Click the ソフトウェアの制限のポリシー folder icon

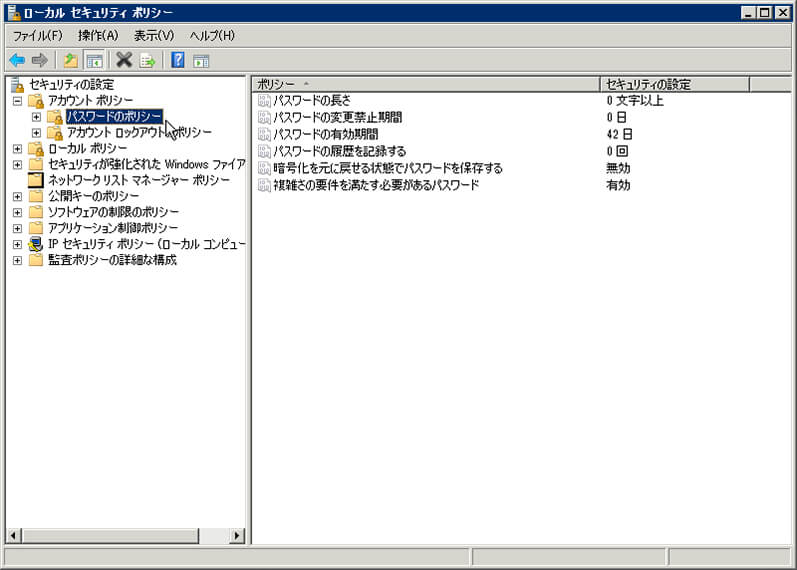point(36,212)
